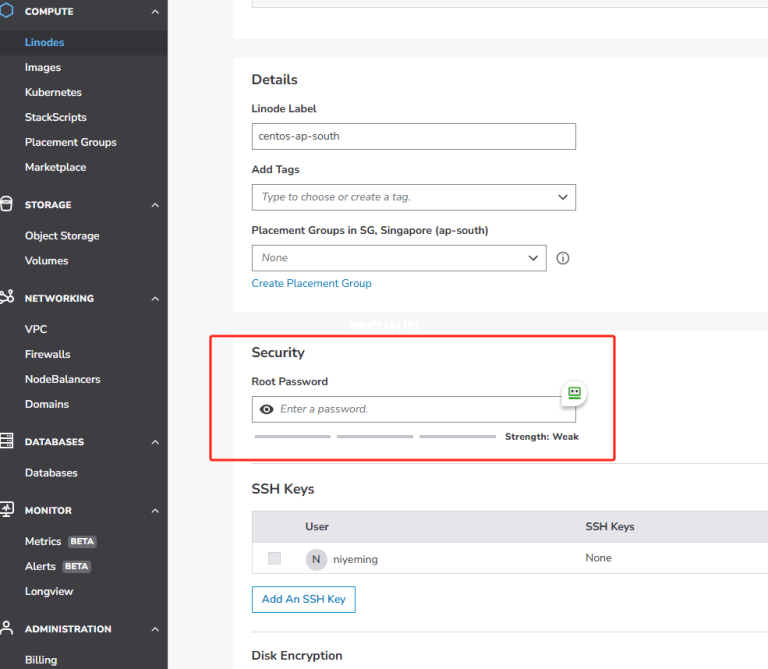Screen dimensions: 768x669
Task: Click the Add An SSH Key button
Action: [303, 599]
